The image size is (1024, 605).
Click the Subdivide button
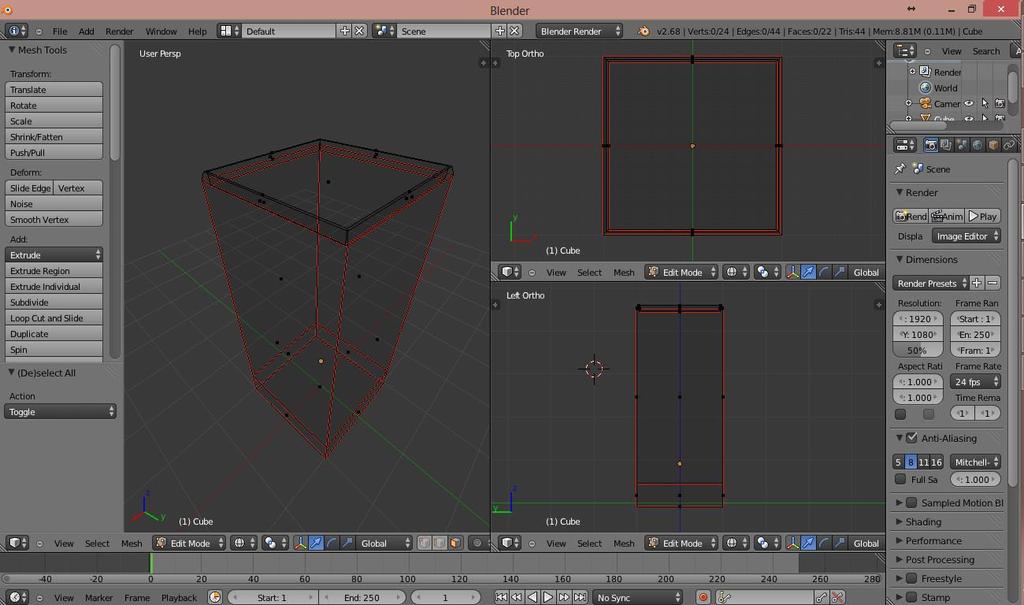click(x=54, y=302)
